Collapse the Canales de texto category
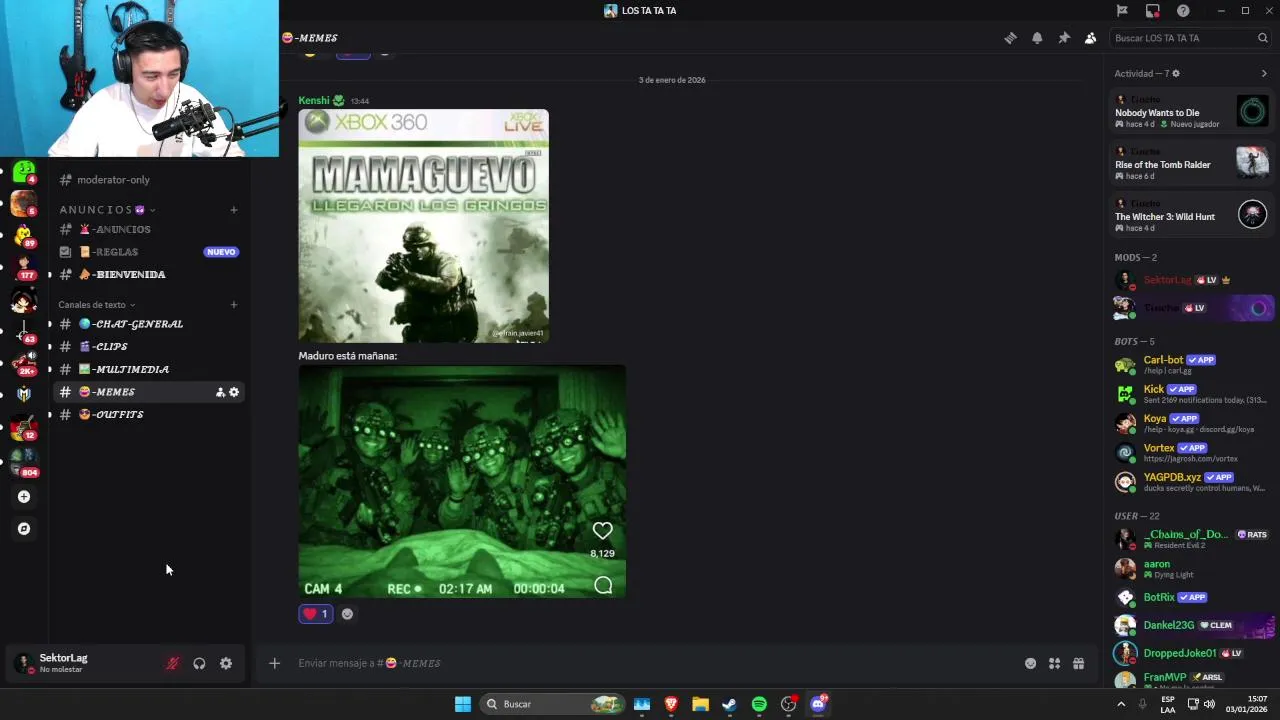Viewport: 1280px width, 720px height. 96,305
